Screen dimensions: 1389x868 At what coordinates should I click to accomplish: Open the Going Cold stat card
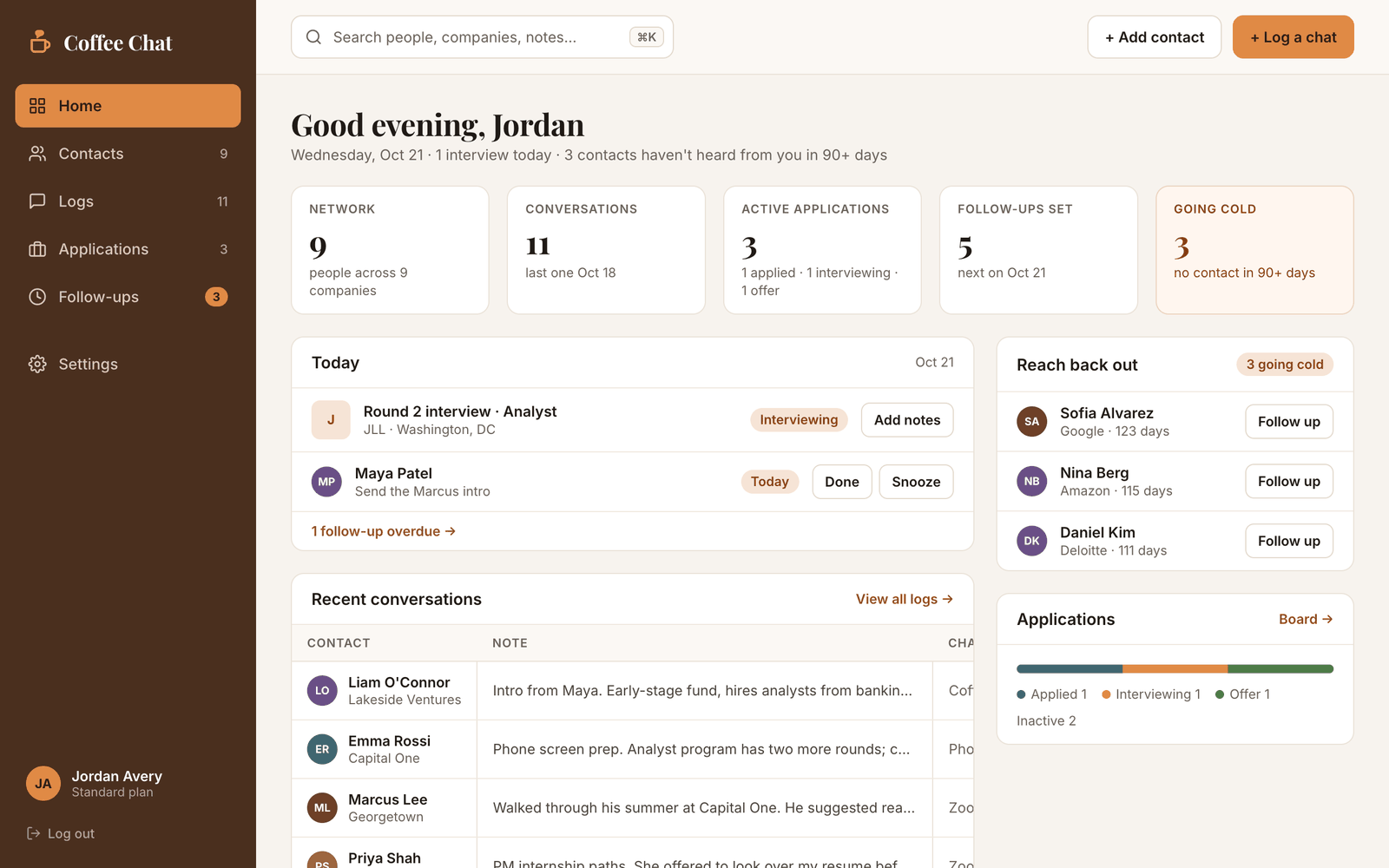pos(1254,250)
